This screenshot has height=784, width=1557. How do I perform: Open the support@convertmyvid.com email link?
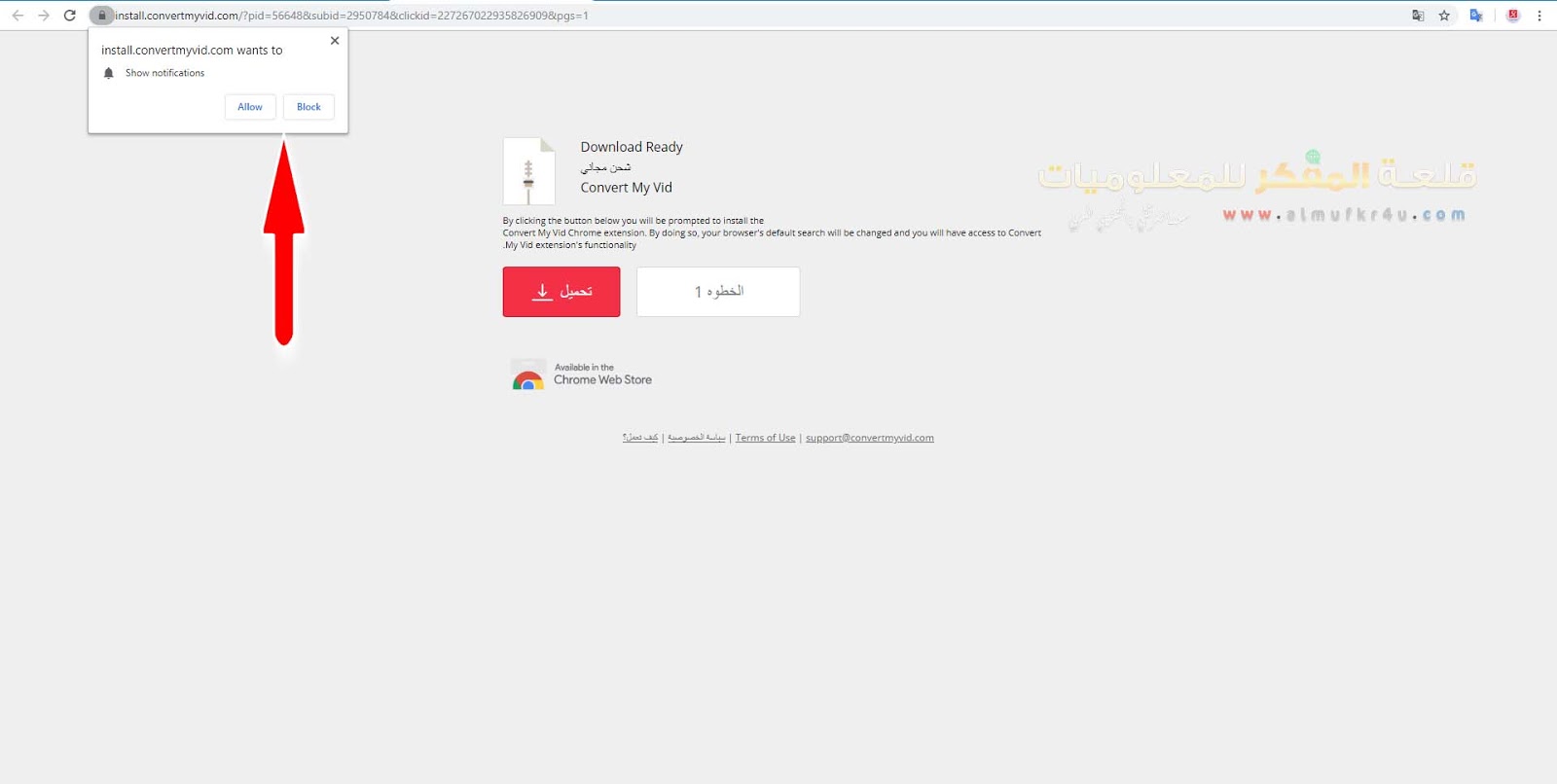870,438
